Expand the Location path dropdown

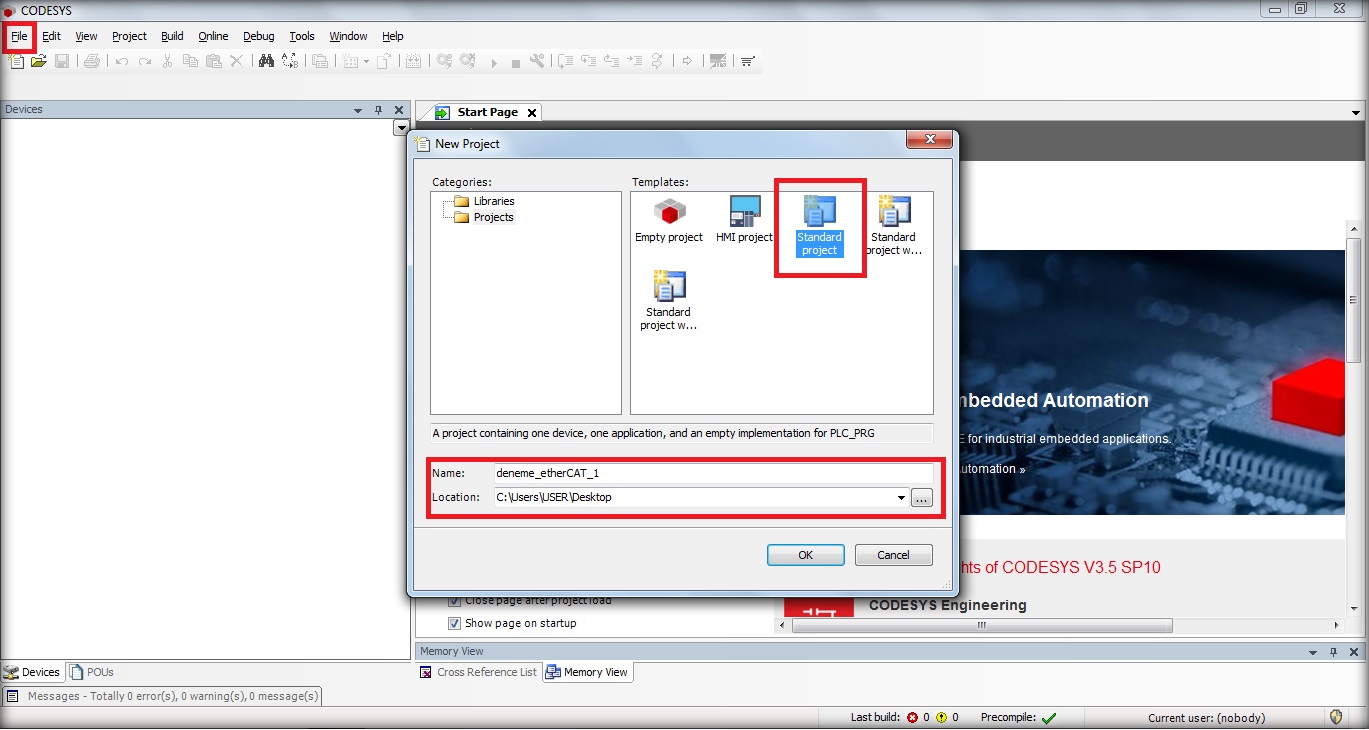point(901,497)
